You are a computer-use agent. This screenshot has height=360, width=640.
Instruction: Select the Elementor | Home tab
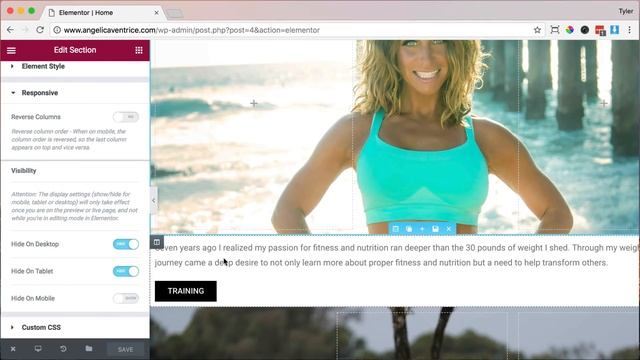(x=102, y=13)
